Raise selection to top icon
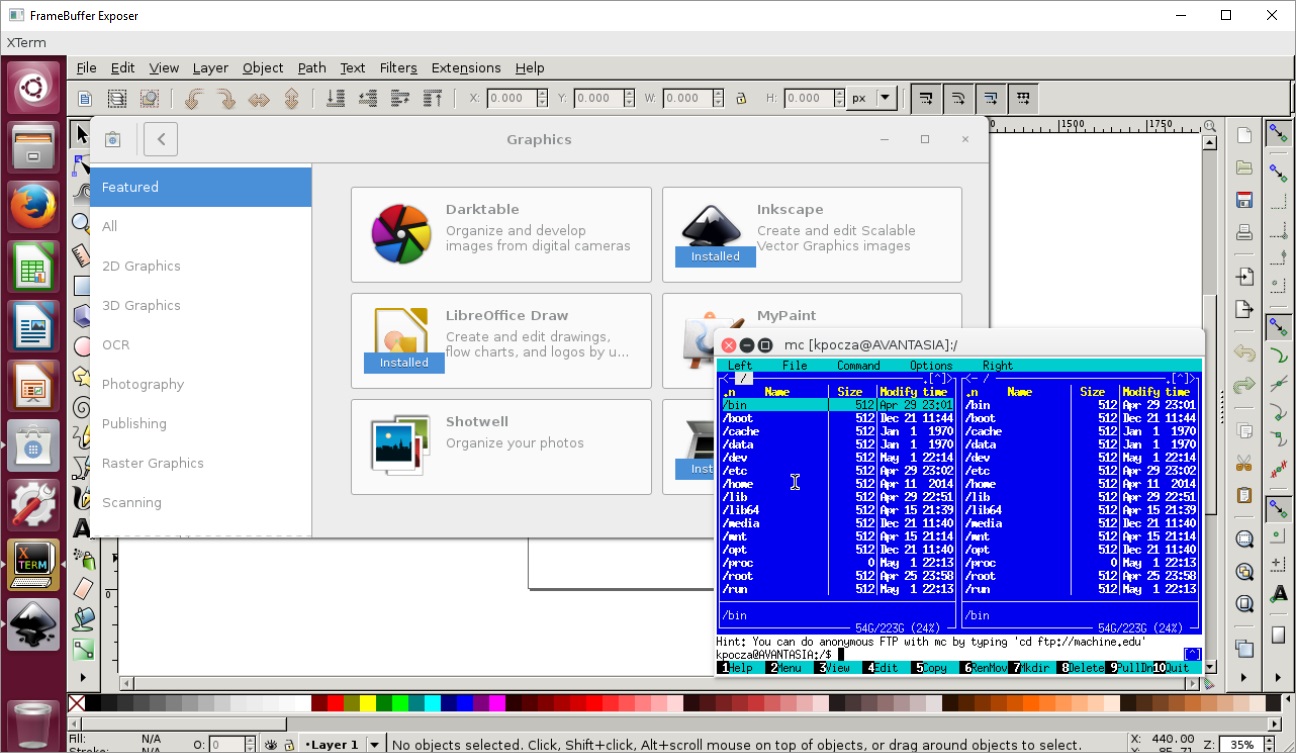The width and height of the screenshot is (1296, 753). tap(432, 98)
